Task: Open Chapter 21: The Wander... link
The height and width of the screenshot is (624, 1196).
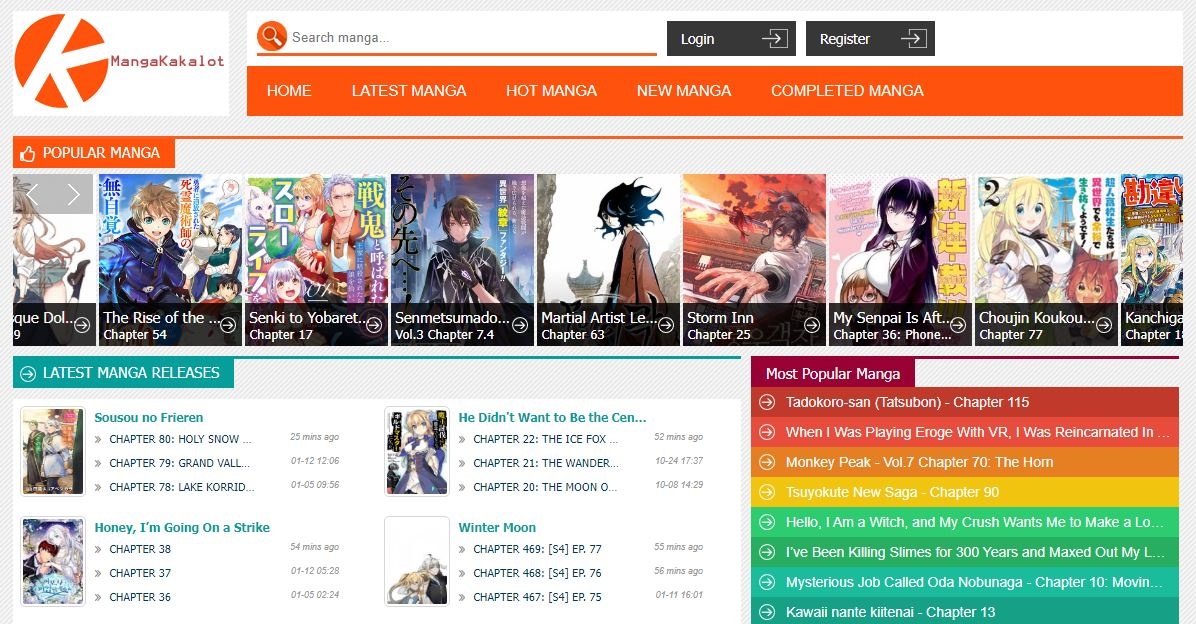Action: (545, 463)
